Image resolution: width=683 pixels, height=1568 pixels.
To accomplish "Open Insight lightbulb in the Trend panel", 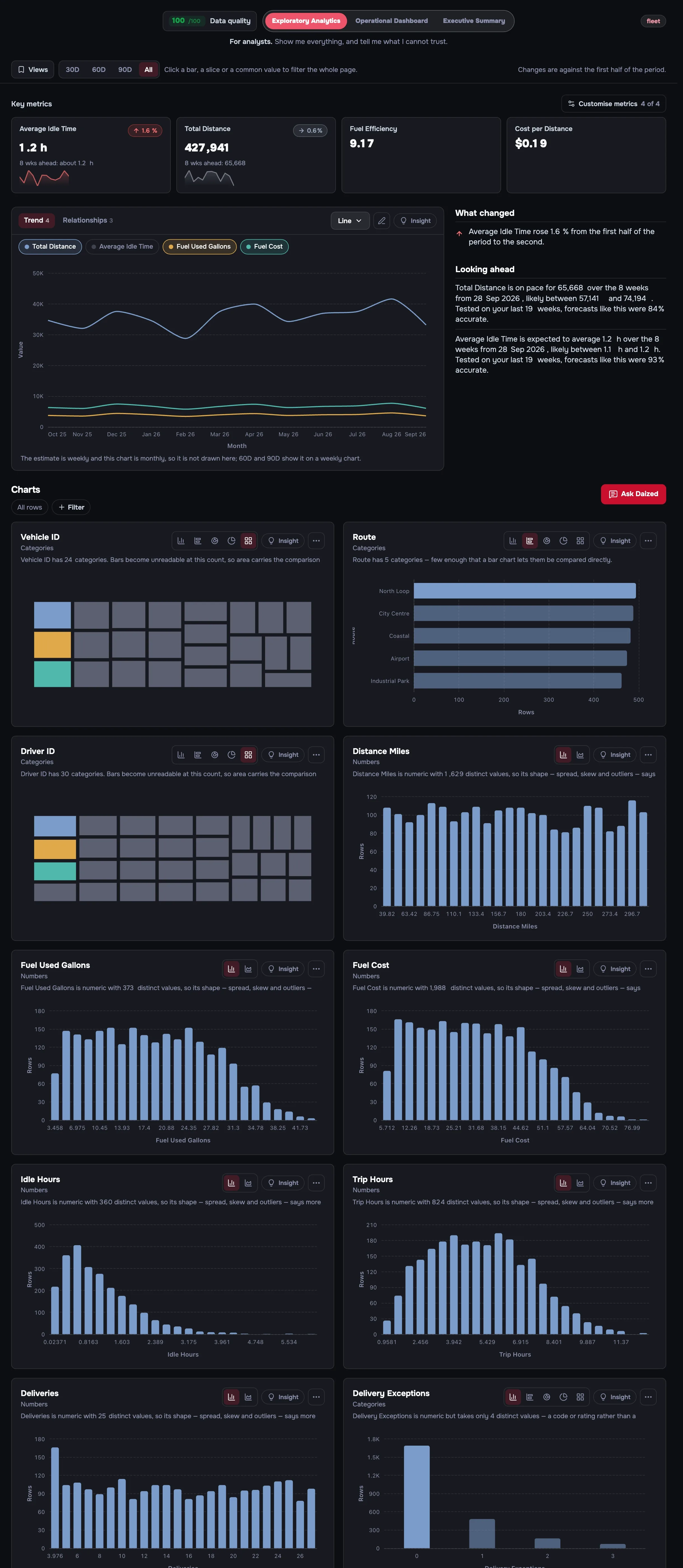I will pyautogui.click(x=416, y=220).
